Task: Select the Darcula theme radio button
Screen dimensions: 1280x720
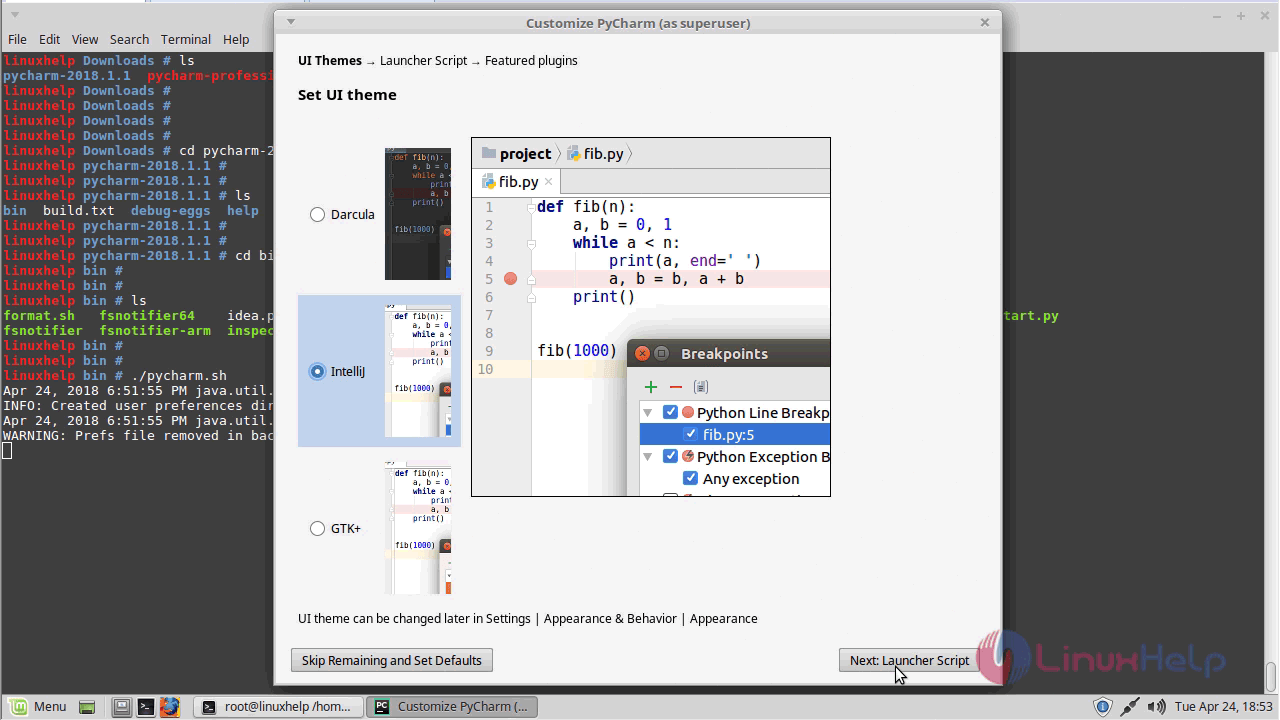Action: tap(318, 214)
